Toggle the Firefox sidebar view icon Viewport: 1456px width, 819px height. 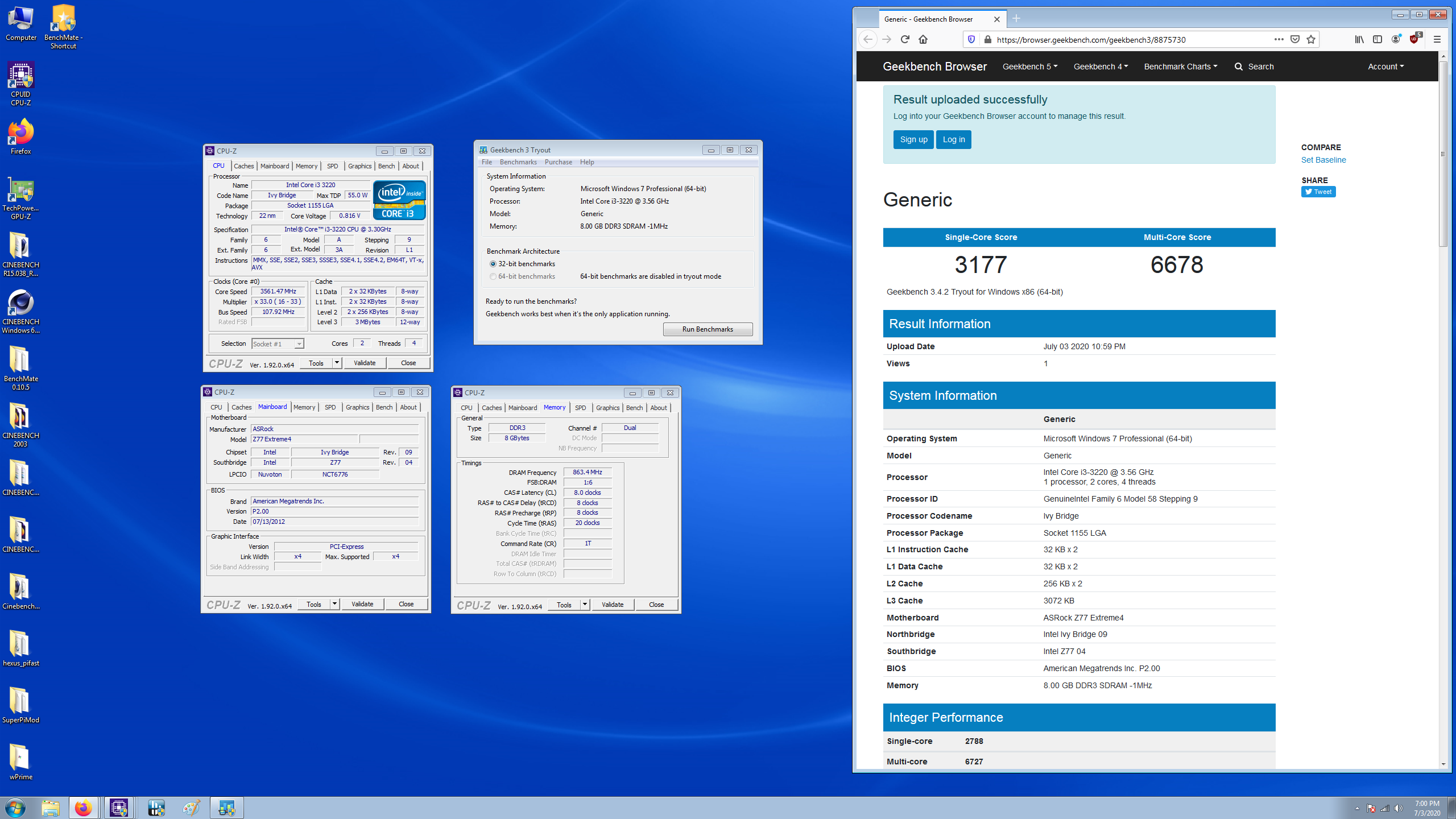(1378, 39)
